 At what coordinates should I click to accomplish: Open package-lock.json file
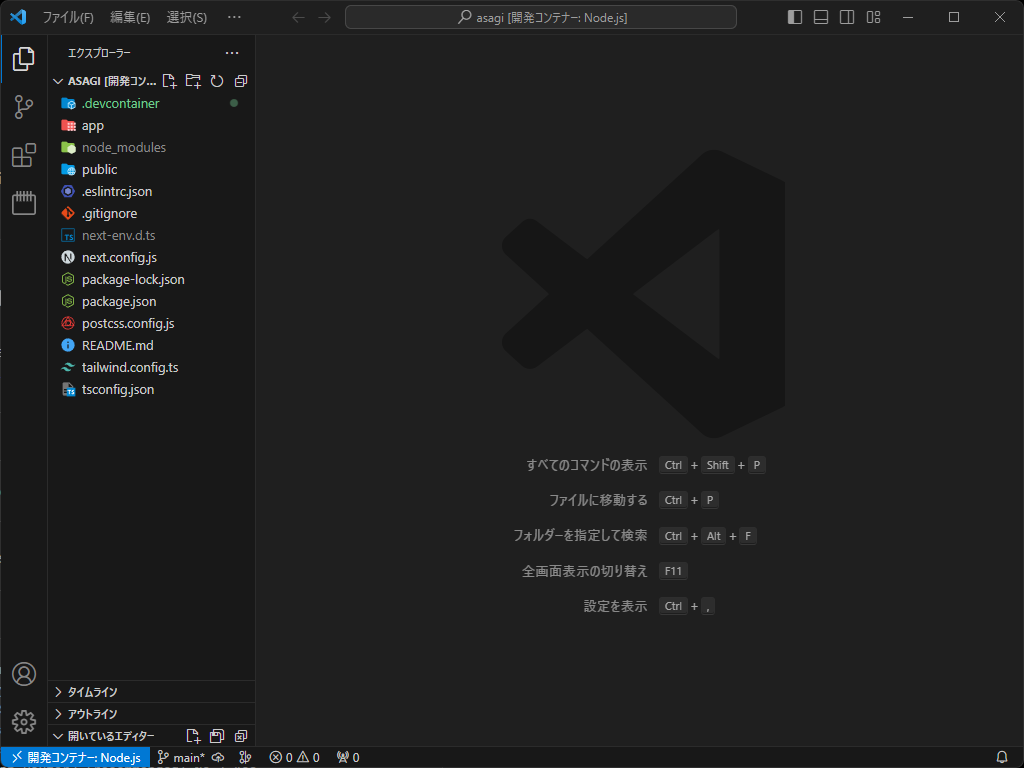tap(150, 280)
